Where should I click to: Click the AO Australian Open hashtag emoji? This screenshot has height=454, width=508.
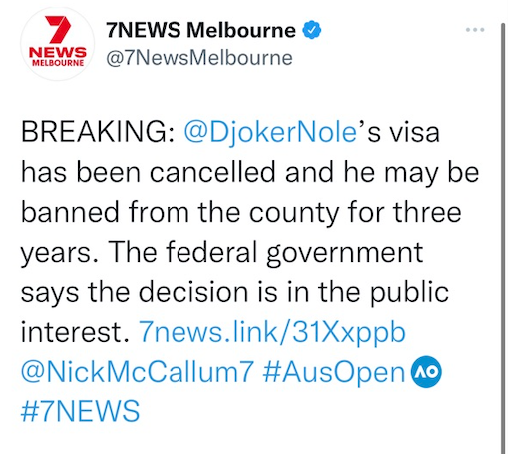click(426, 372)
